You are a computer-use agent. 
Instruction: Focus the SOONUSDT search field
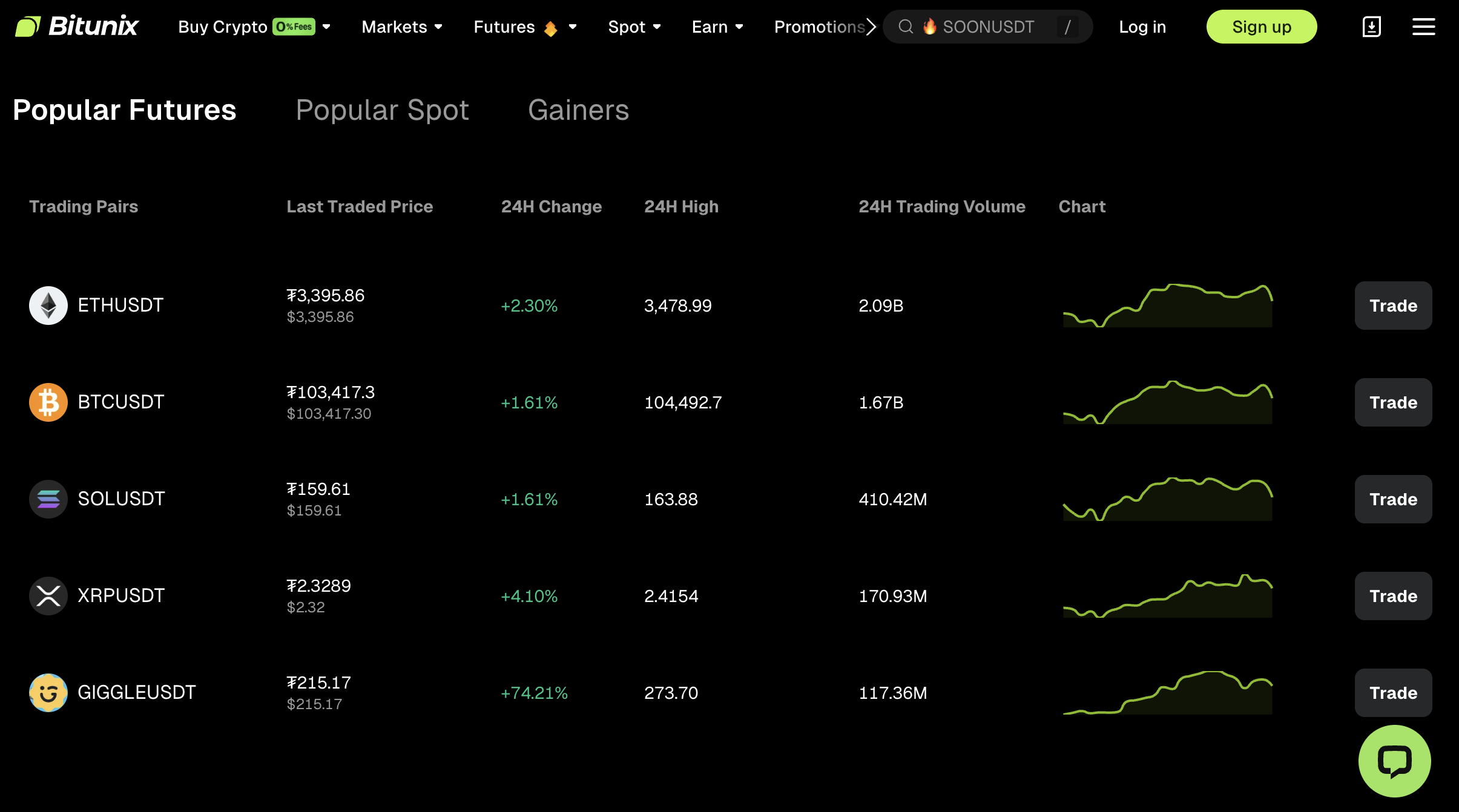pos(987,27)
